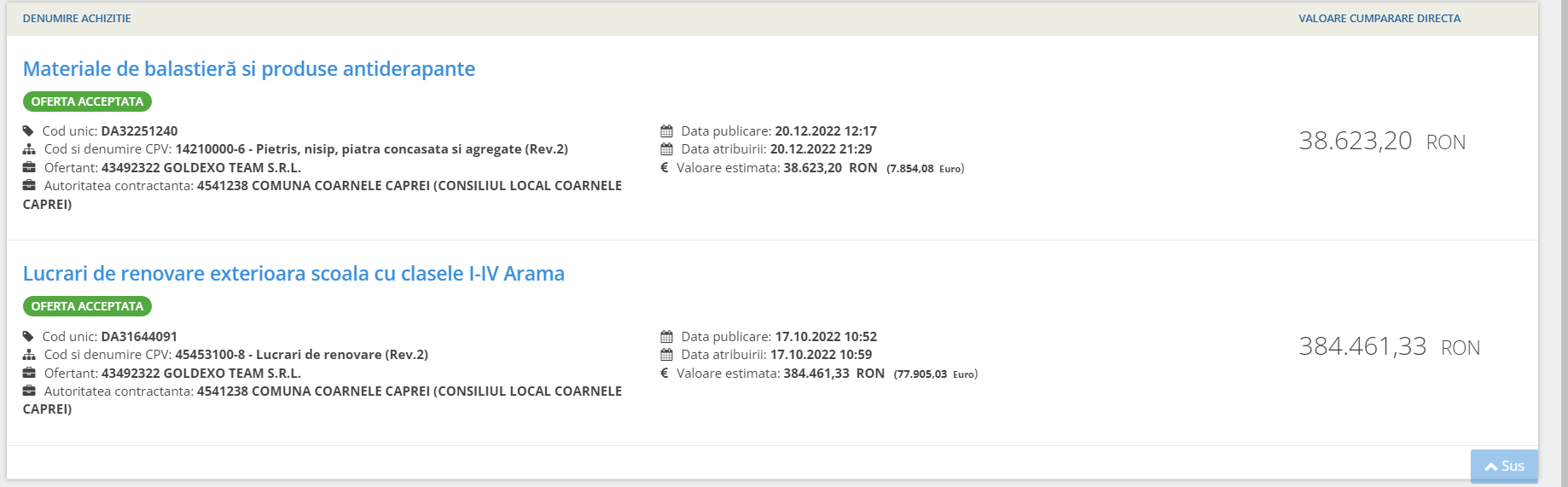Screen dimensions: 1568x487
Task: Click the DENUMIRE ACHIZITIE column header
Action: [77, 19]
